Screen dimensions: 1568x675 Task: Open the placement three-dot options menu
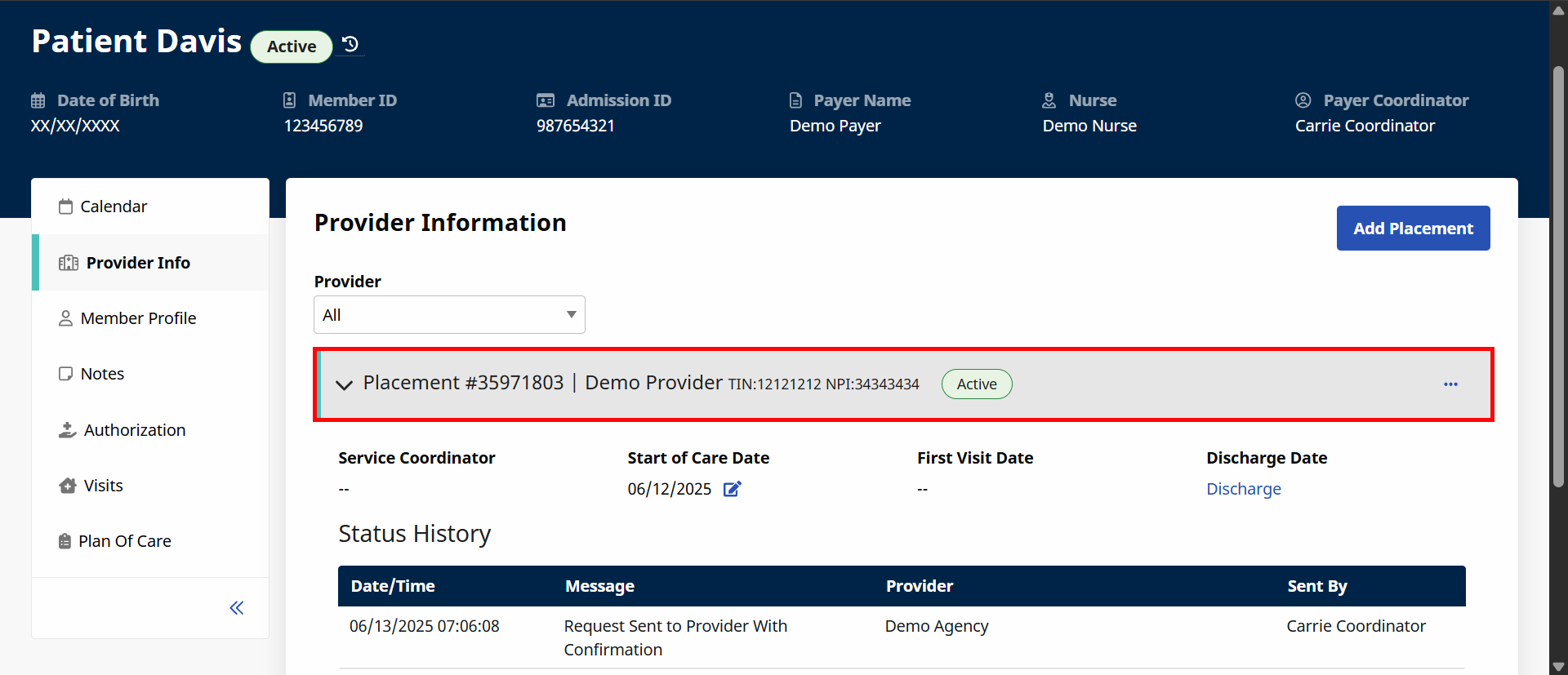1450,384
